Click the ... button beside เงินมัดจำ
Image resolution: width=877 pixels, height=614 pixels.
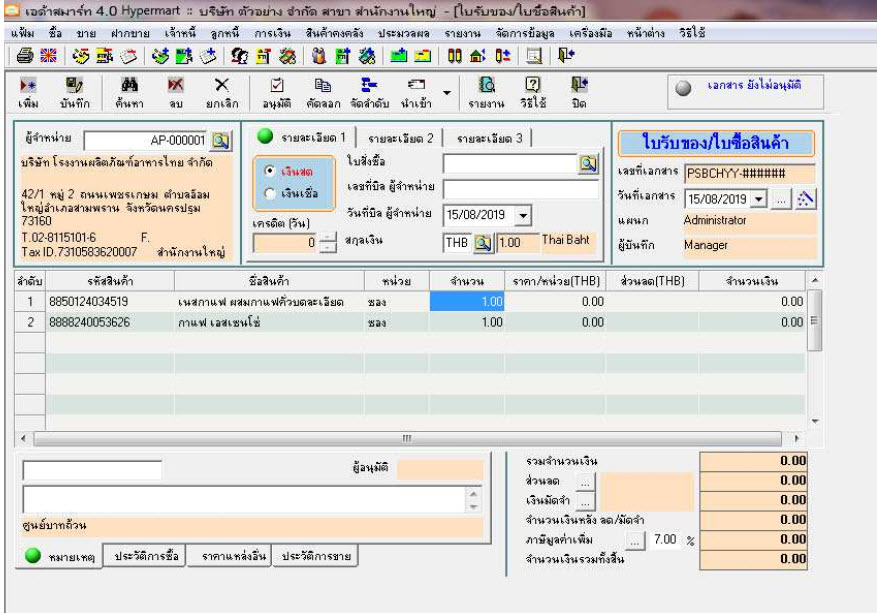(585, 502)
